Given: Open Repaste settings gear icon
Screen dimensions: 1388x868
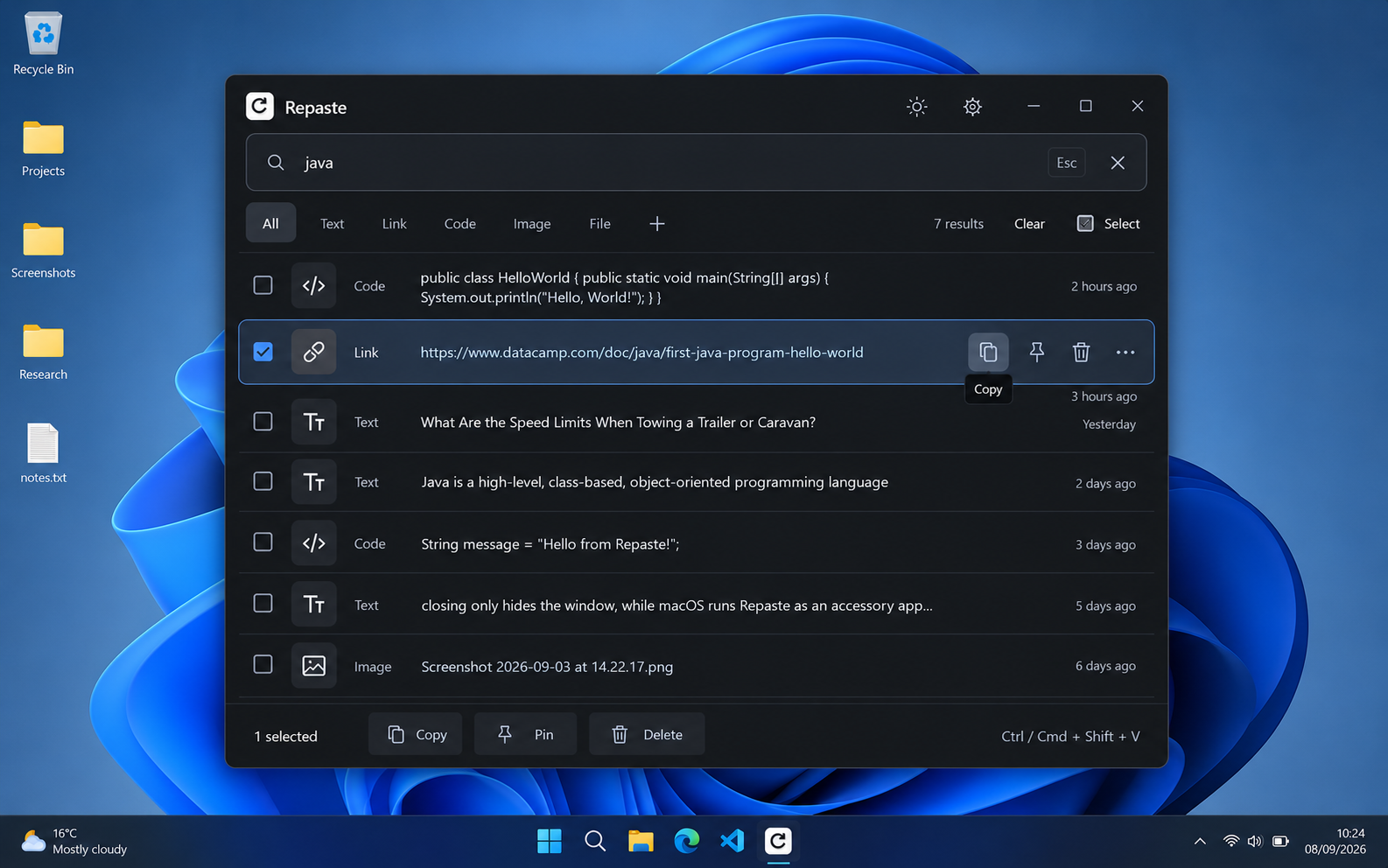Looking at the screenshot, I should [x=972, y=107].
